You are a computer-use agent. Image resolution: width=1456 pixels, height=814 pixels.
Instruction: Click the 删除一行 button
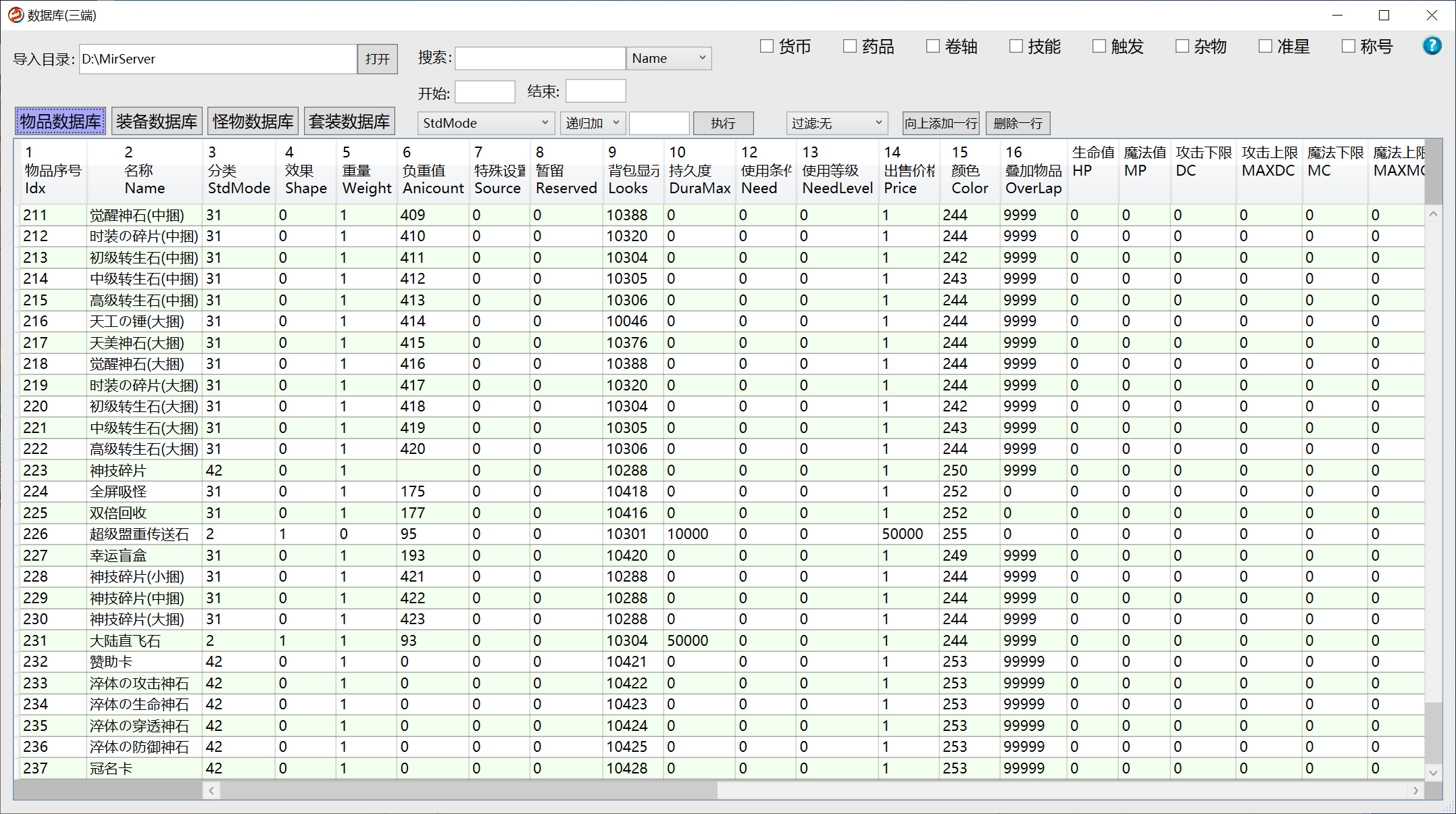(x=1018, y=123)
